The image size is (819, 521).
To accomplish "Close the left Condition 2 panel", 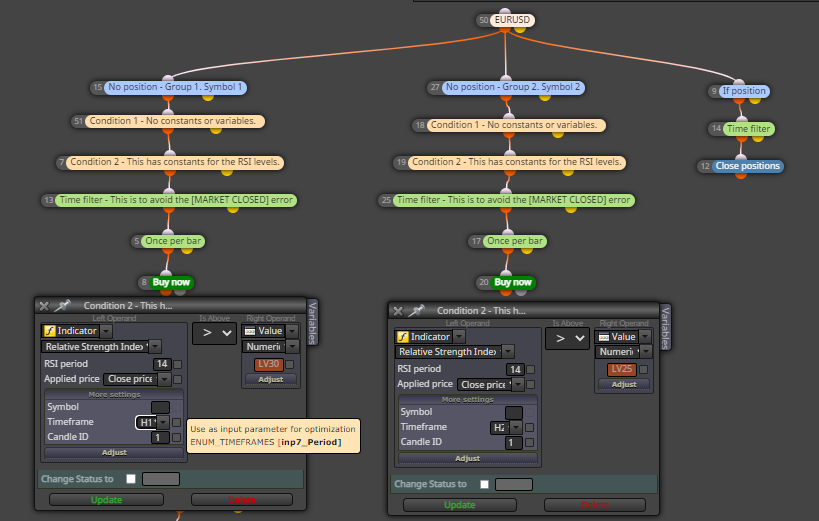I will [x=44, y=306].
